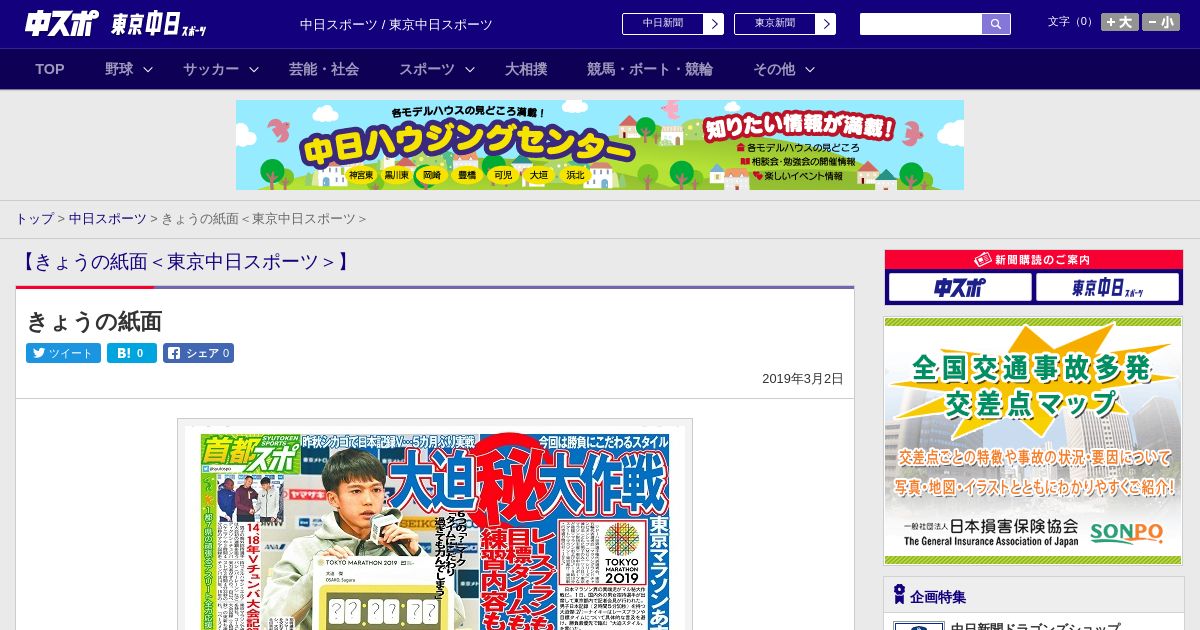The image size is (1200, 630).
Task: Expand the その他 dropdown chevron
Action: tap(810, 69)
